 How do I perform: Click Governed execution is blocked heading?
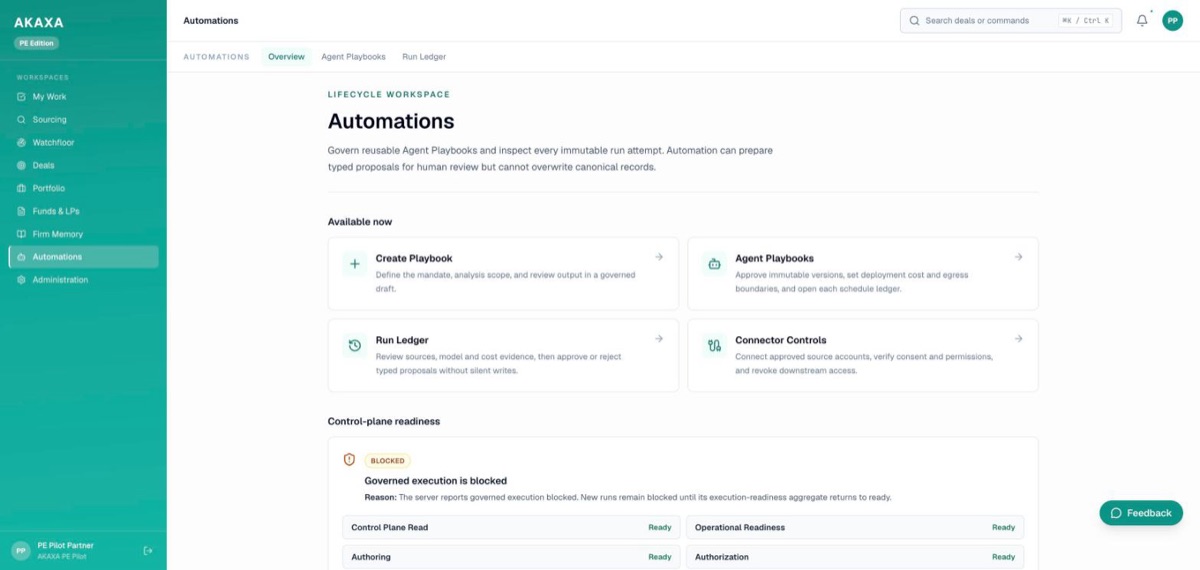click(435, 481)
